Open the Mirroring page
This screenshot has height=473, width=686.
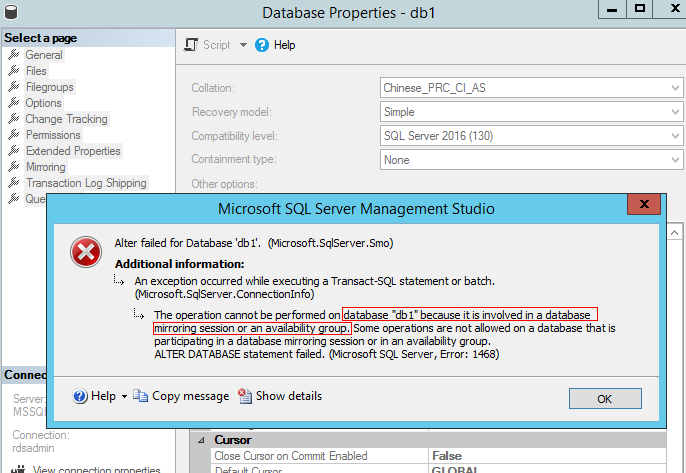coord(46,167)
